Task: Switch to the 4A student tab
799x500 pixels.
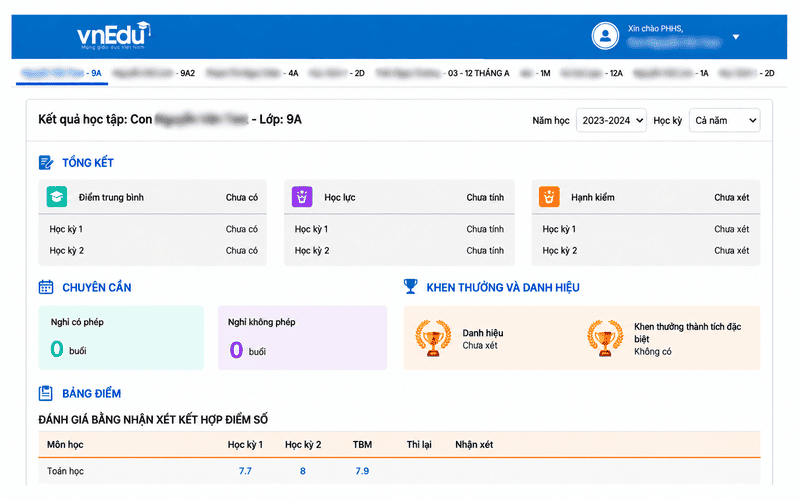Action: click(252, 73)
